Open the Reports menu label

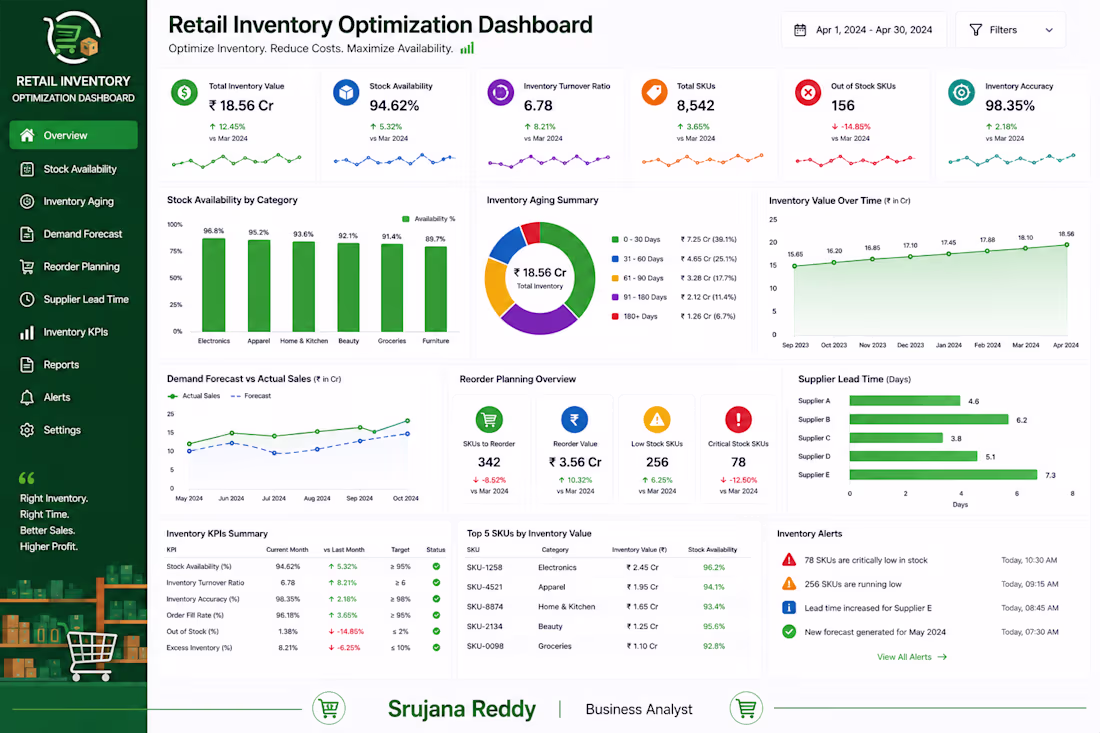(x=61, y=365)
